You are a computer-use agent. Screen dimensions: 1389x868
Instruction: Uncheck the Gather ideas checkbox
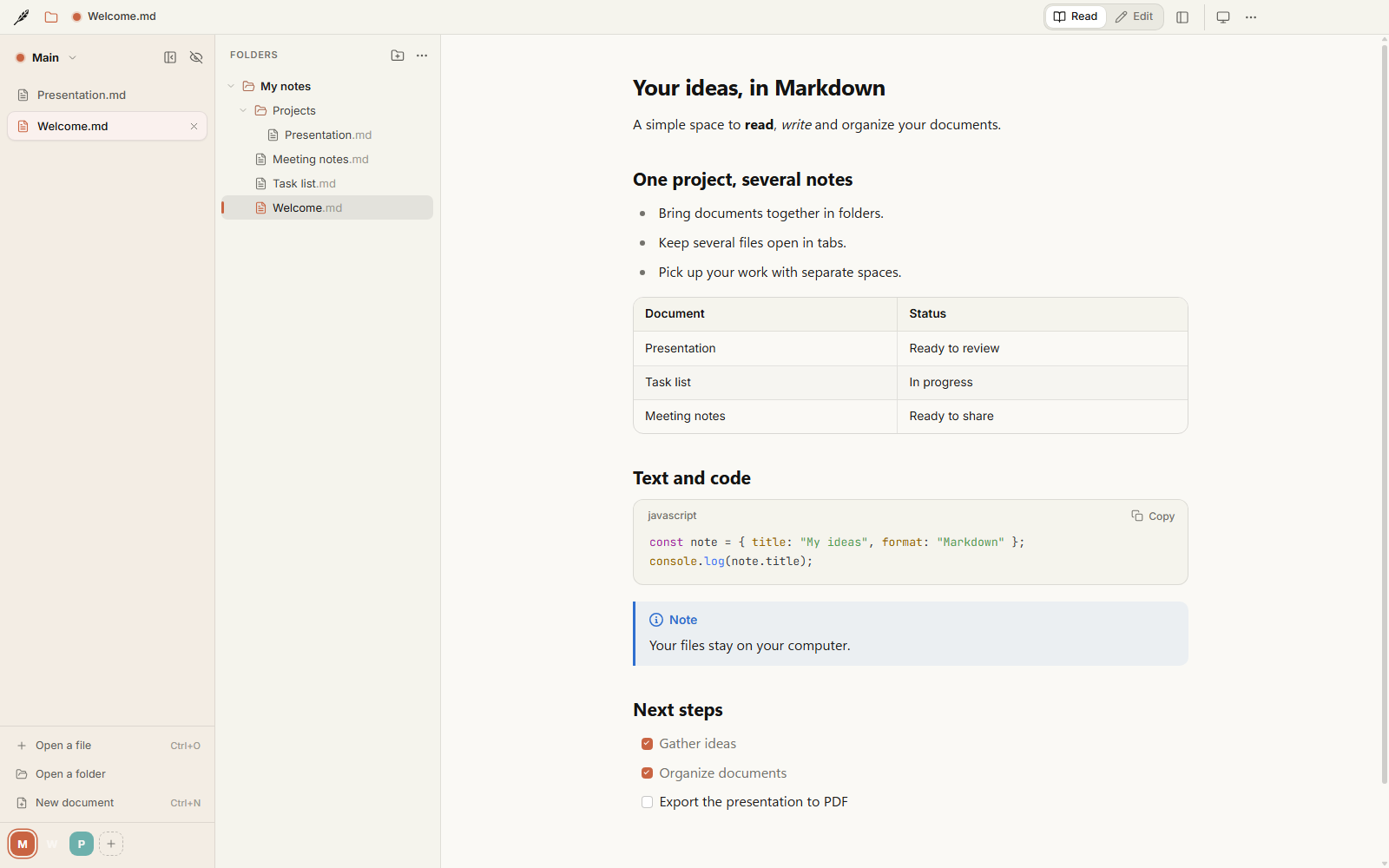(x=647, y=744)
